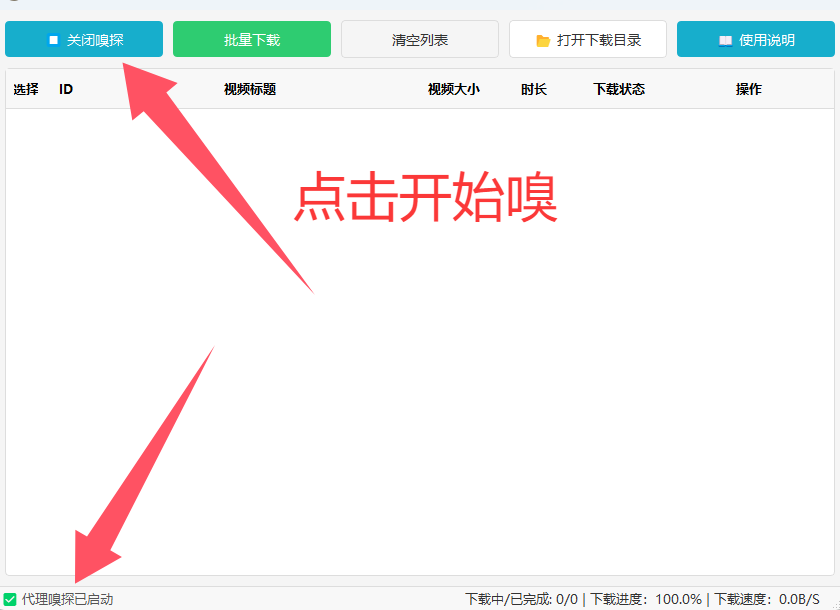Click the 时长 column header
Screen dimensions: 840x610
point(534,89)
